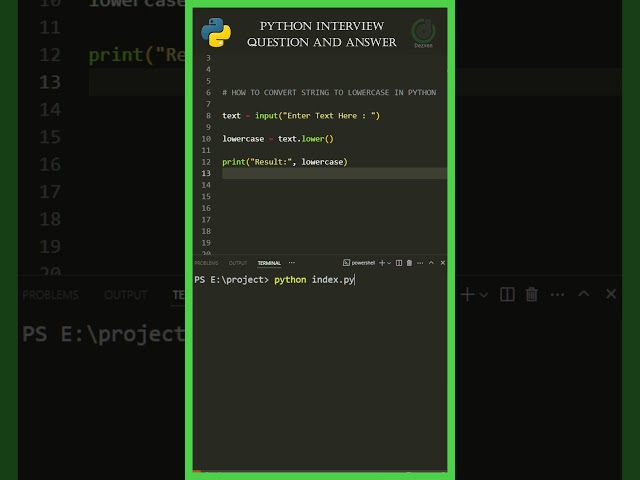This screenshot has height=480, width=640.
Task: Click the large 'print("Re' code in background editor
Action: click(x=137, y=56)
